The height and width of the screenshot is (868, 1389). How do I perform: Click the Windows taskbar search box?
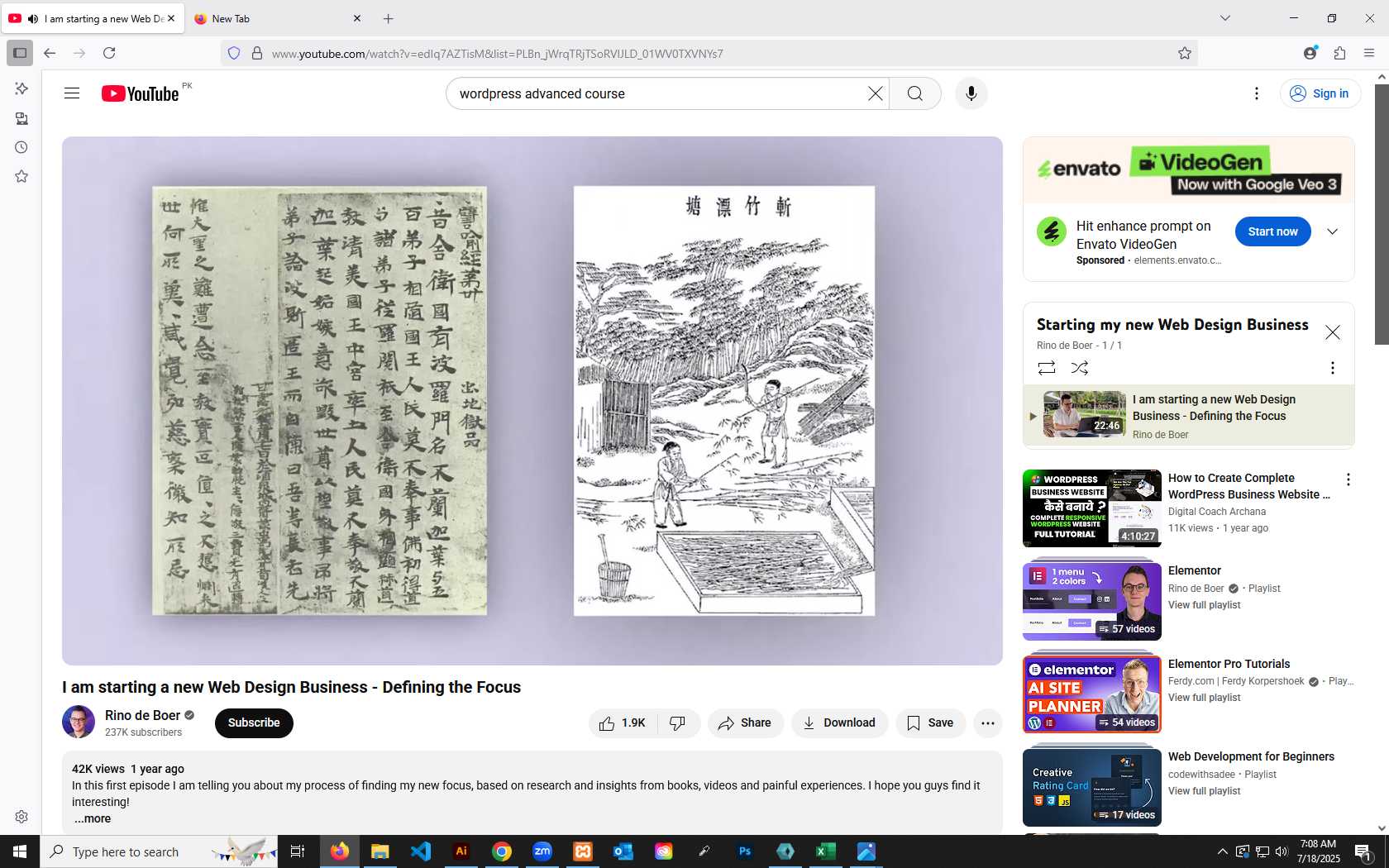click(x=159, y=851)
